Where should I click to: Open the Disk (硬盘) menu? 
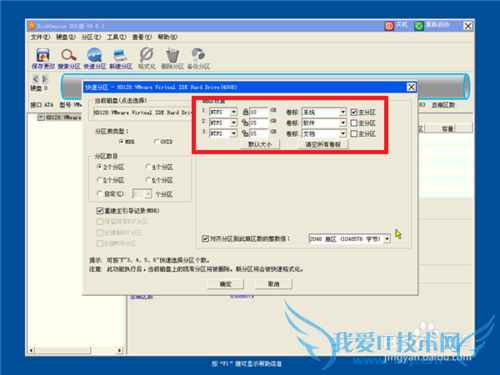coord(66,37)
